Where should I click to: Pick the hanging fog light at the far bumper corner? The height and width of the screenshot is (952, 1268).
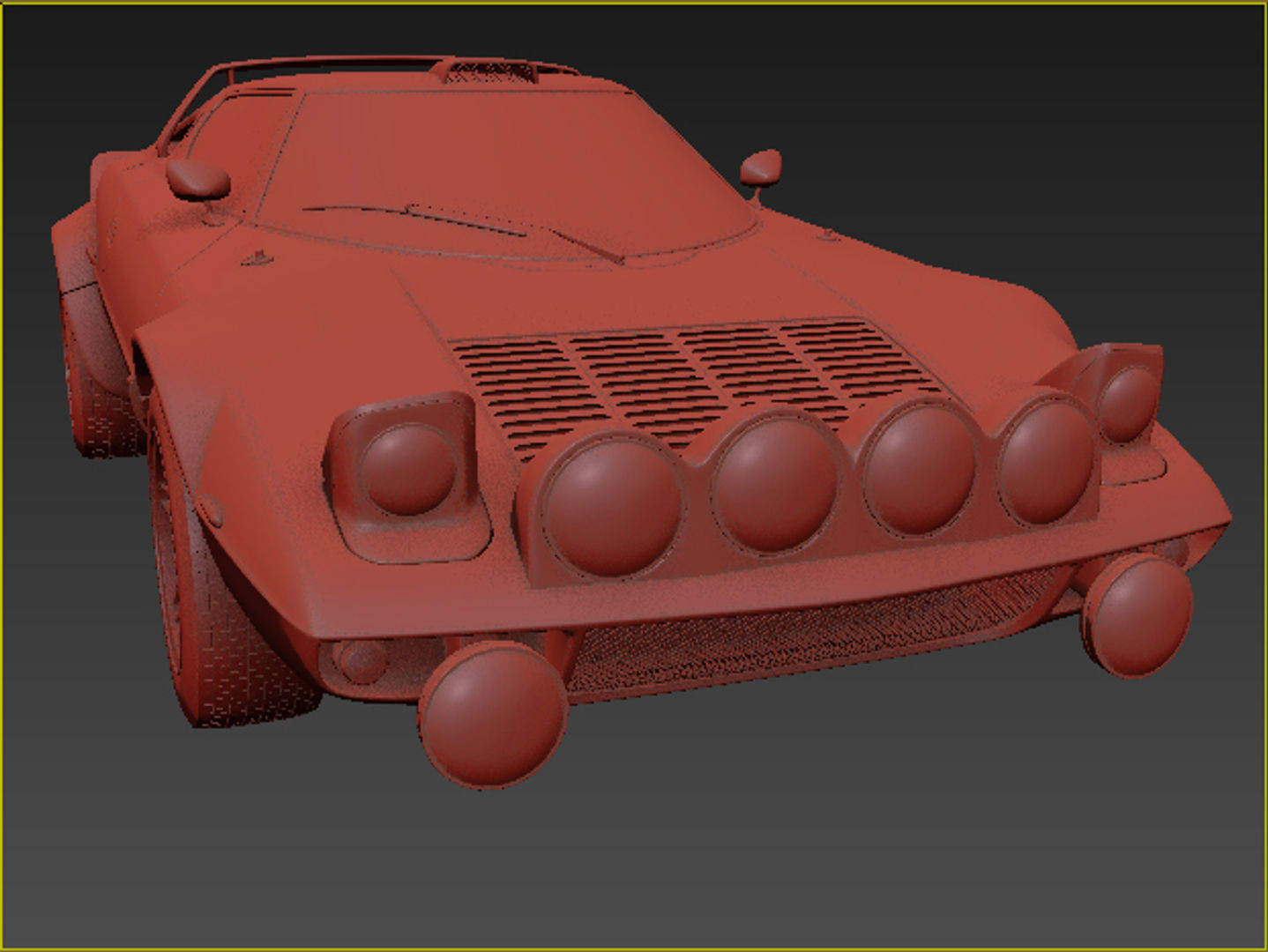(1137, 614)
